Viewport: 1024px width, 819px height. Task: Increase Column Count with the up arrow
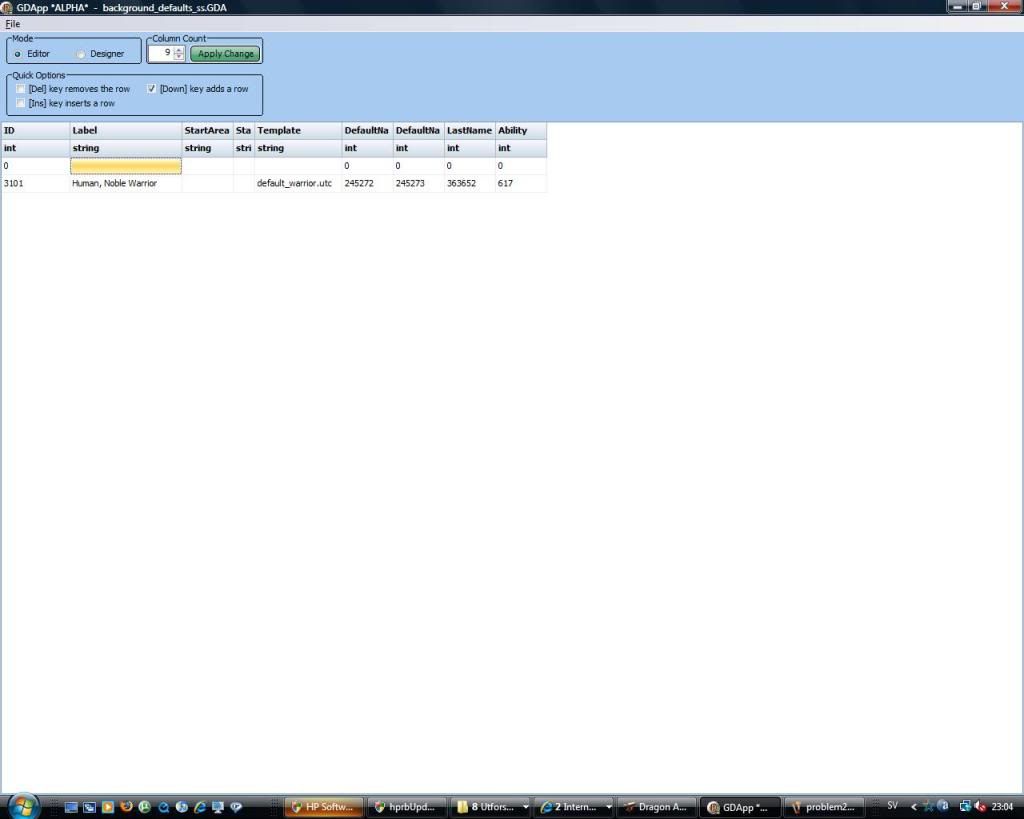click(x=179, y=50)
